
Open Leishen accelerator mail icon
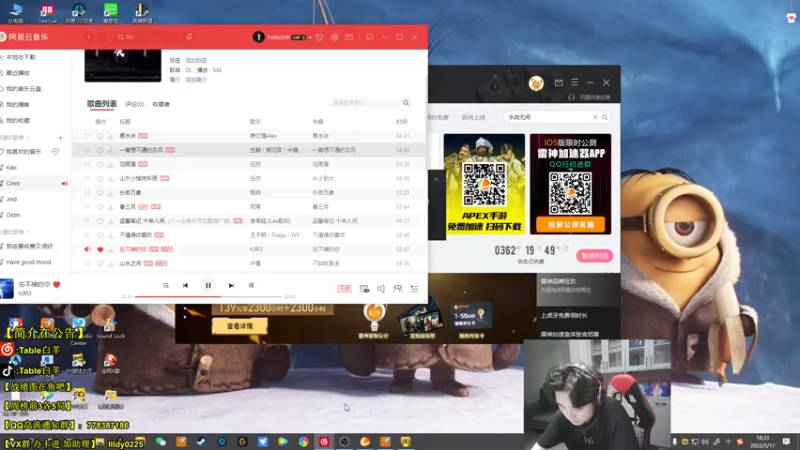(559, 83)
